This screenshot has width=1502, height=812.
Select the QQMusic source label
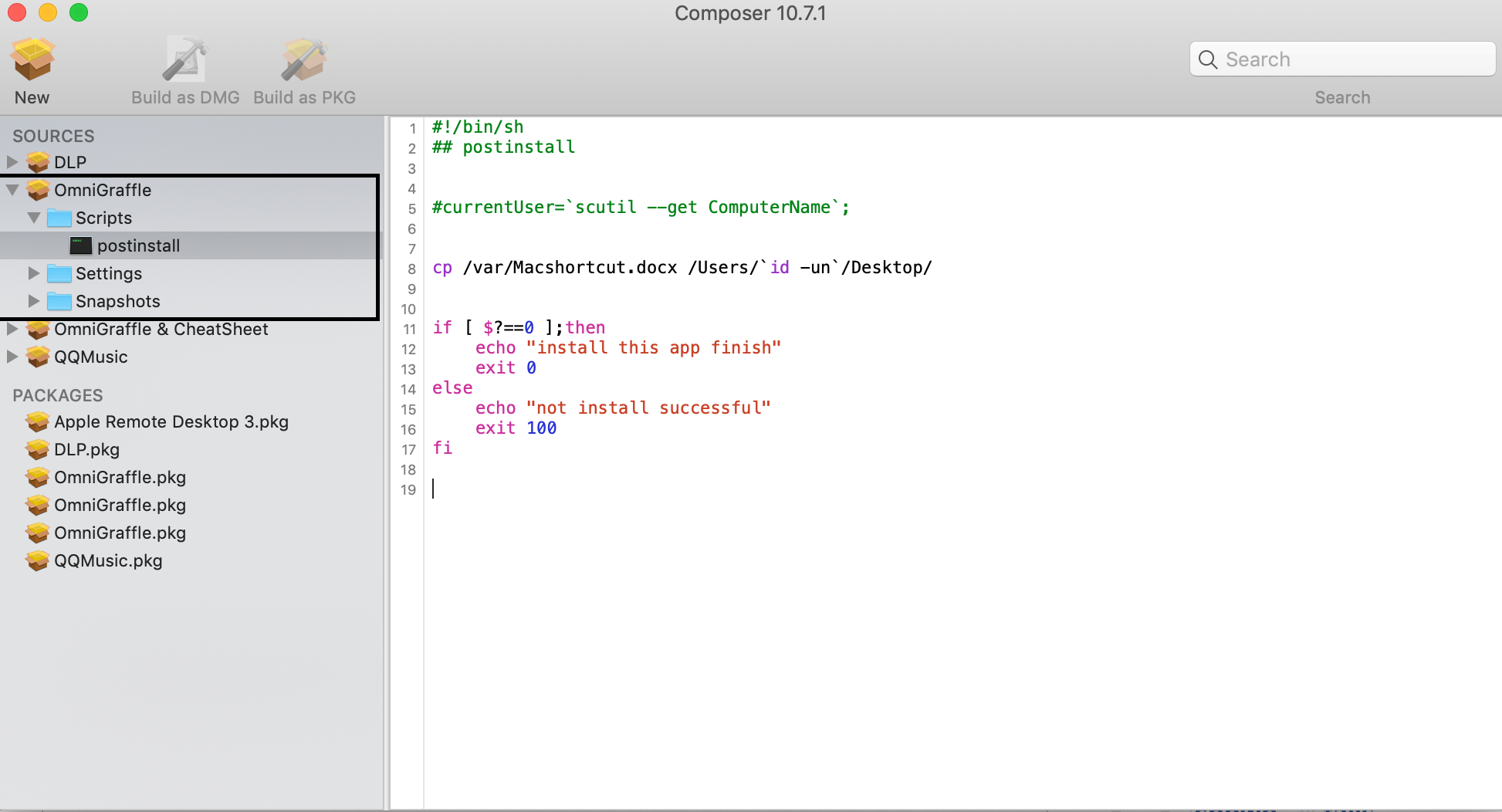point(91,357)
